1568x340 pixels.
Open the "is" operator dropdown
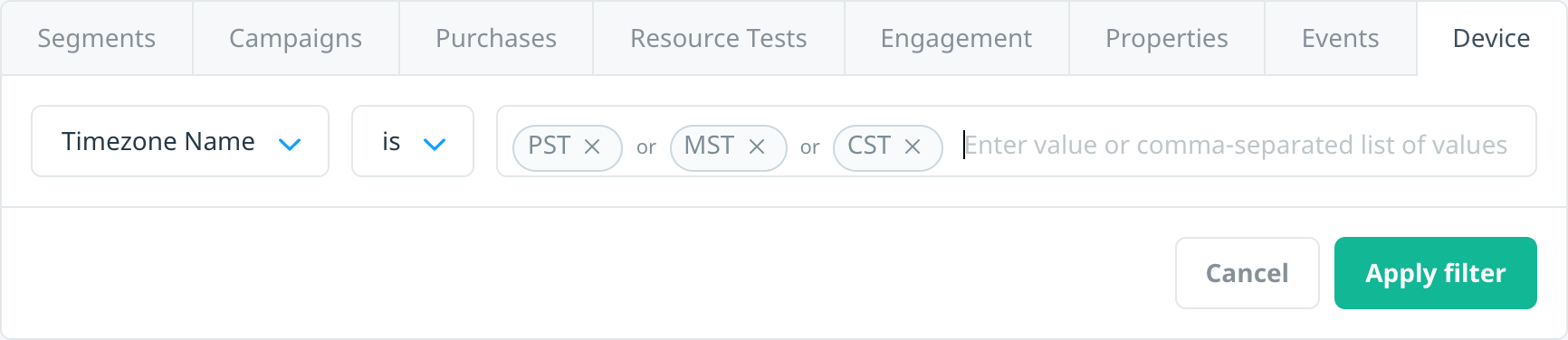(413, 141)
